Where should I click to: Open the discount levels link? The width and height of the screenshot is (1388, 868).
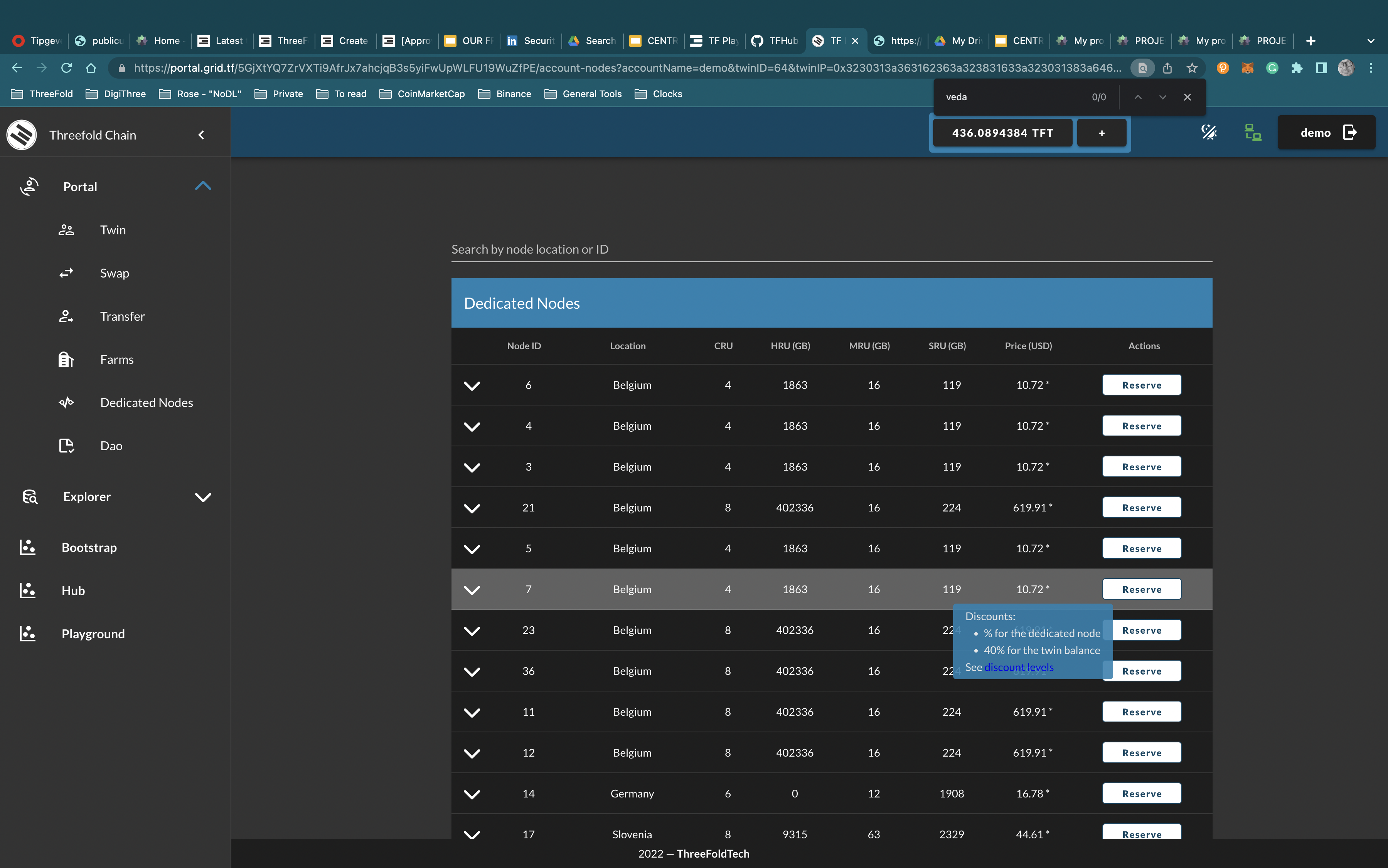click(1018, 667)
